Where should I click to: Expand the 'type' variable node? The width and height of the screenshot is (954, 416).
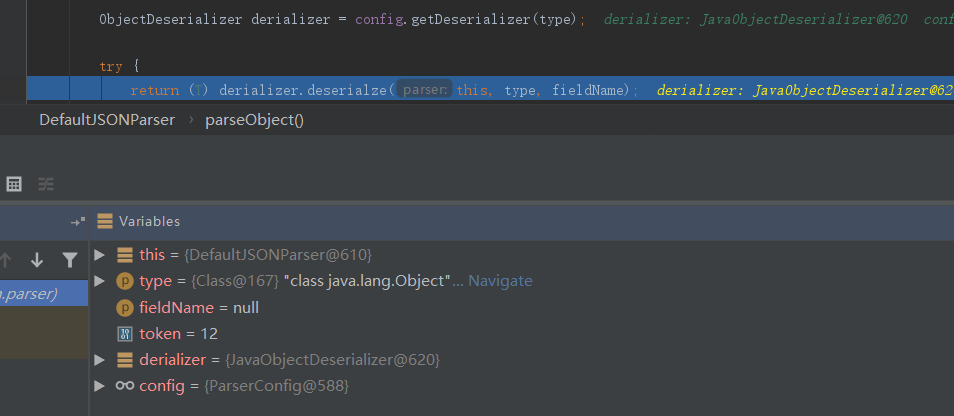point(99,281)
